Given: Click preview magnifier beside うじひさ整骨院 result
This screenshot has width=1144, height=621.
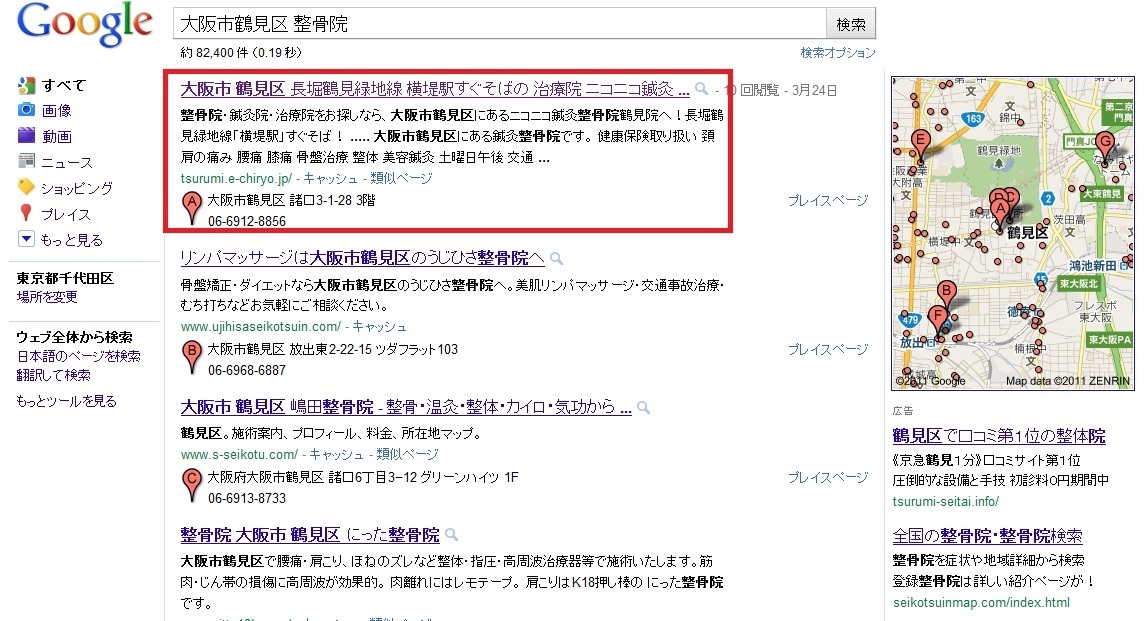Looking at the screenshot, I should point(557,258).
